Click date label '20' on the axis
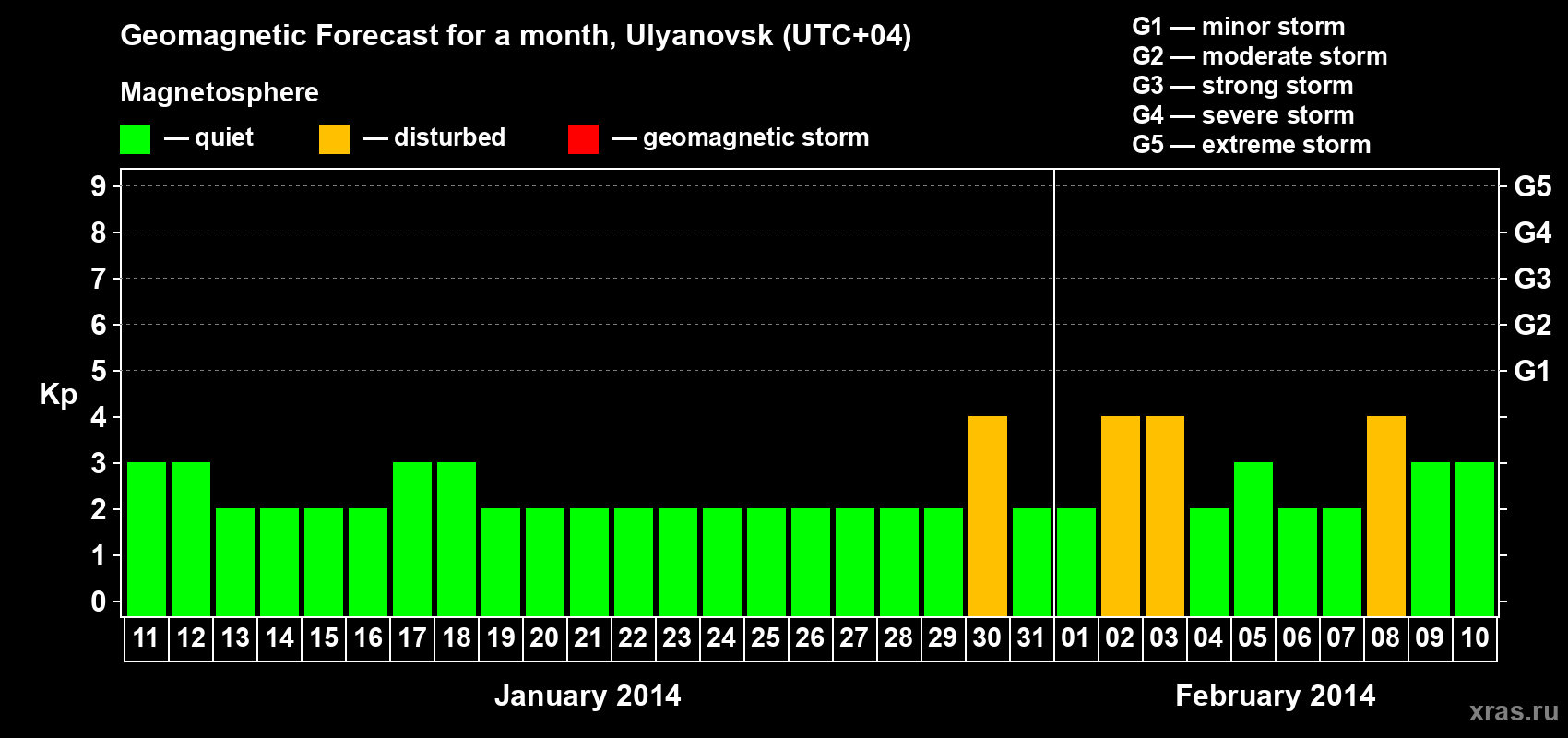The image size is (1568, 738). click(544, 637)
